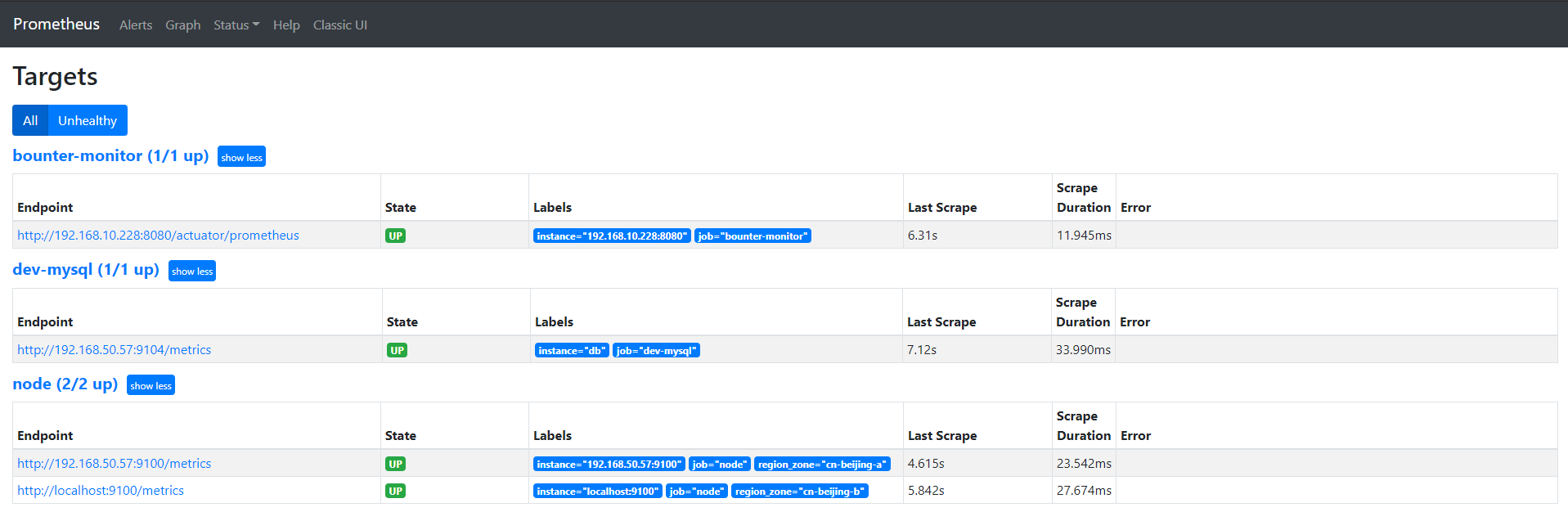Open the Graph page
Viewport: 1568px width, 512px height.
tap(182, 25)
